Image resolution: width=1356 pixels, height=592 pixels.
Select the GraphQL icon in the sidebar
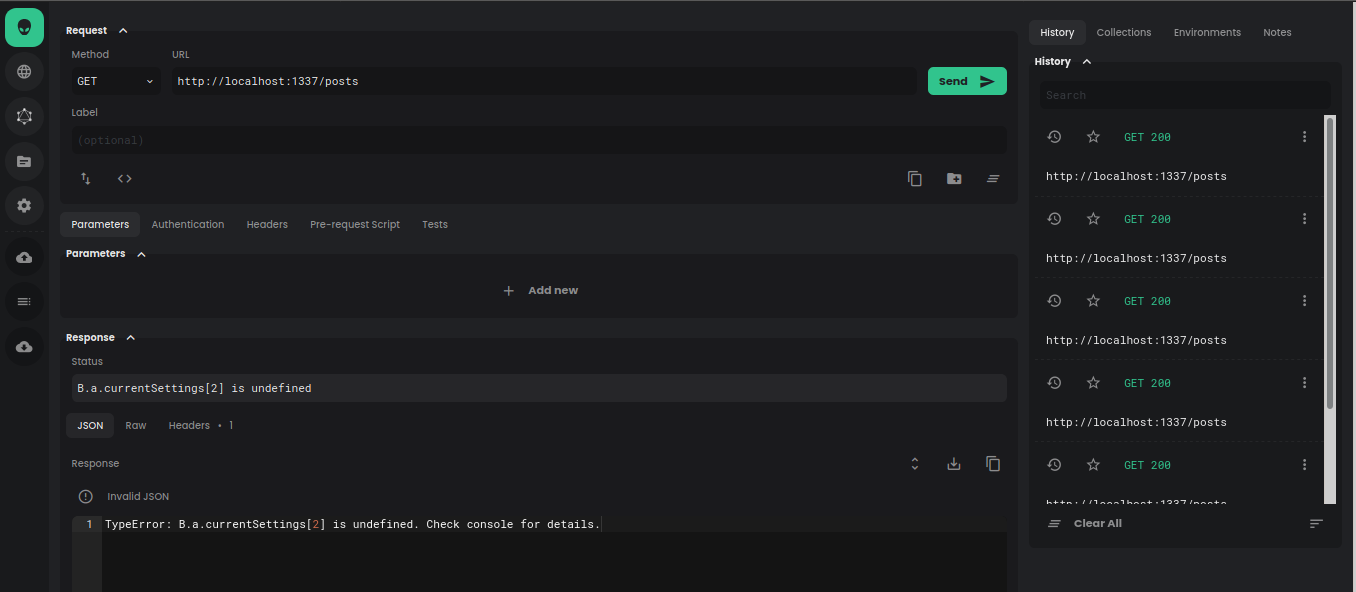24,116
